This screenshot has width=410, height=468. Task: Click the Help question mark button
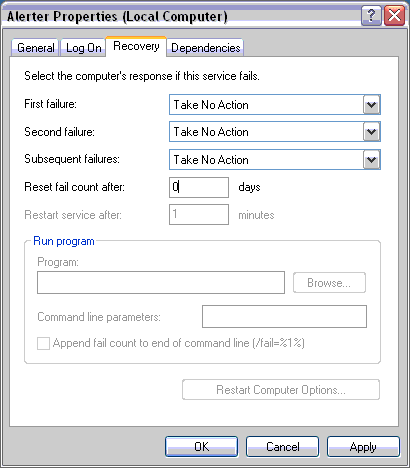(371, 16)
